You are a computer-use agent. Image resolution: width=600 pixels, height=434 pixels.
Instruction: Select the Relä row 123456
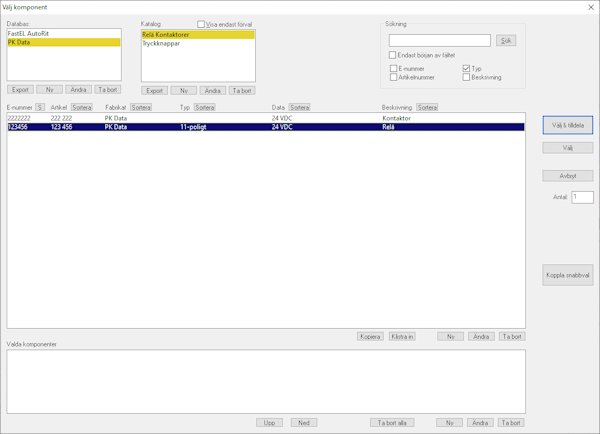click(266, 127)
